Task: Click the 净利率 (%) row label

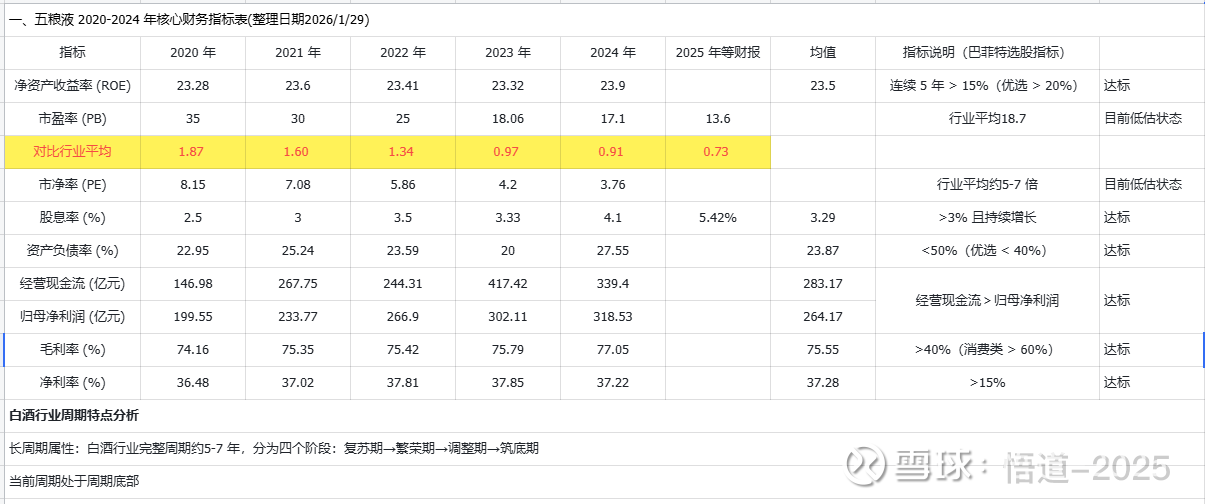Action: [x=73, y=383]
